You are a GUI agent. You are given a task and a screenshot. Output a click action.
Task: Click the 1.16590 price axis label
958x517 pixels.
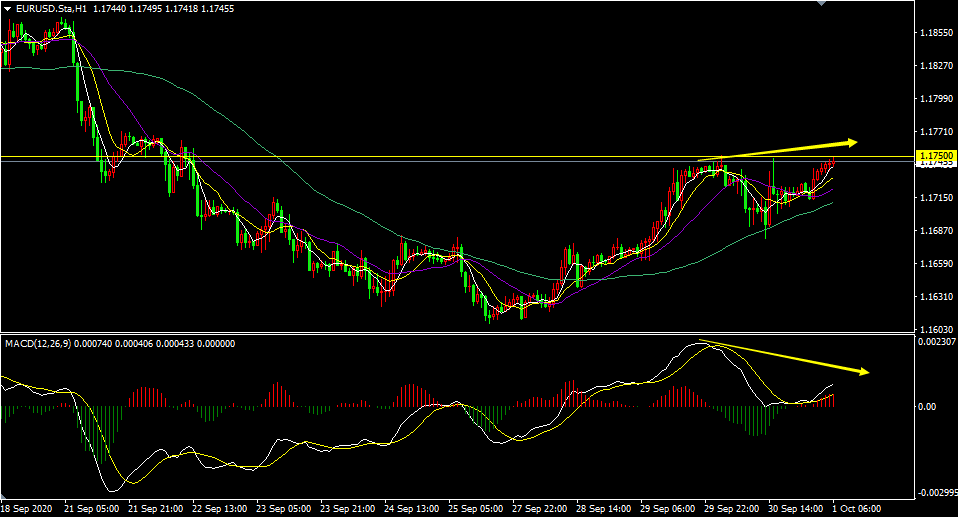pos(937,263)
